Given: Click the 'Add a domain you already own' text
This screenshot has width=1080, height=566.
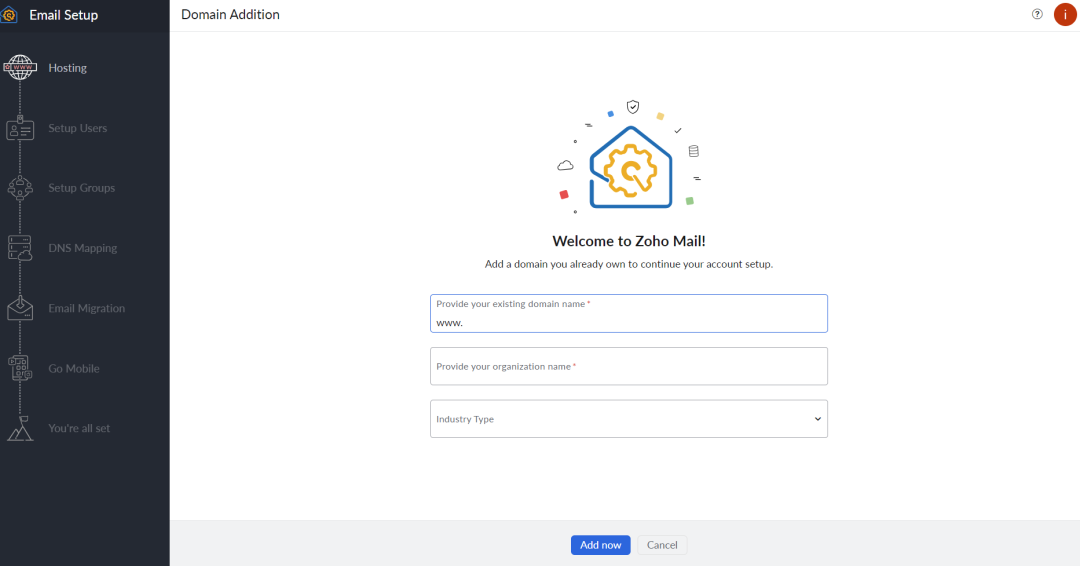Looking at the screenshot, I should tap(629, 264).
